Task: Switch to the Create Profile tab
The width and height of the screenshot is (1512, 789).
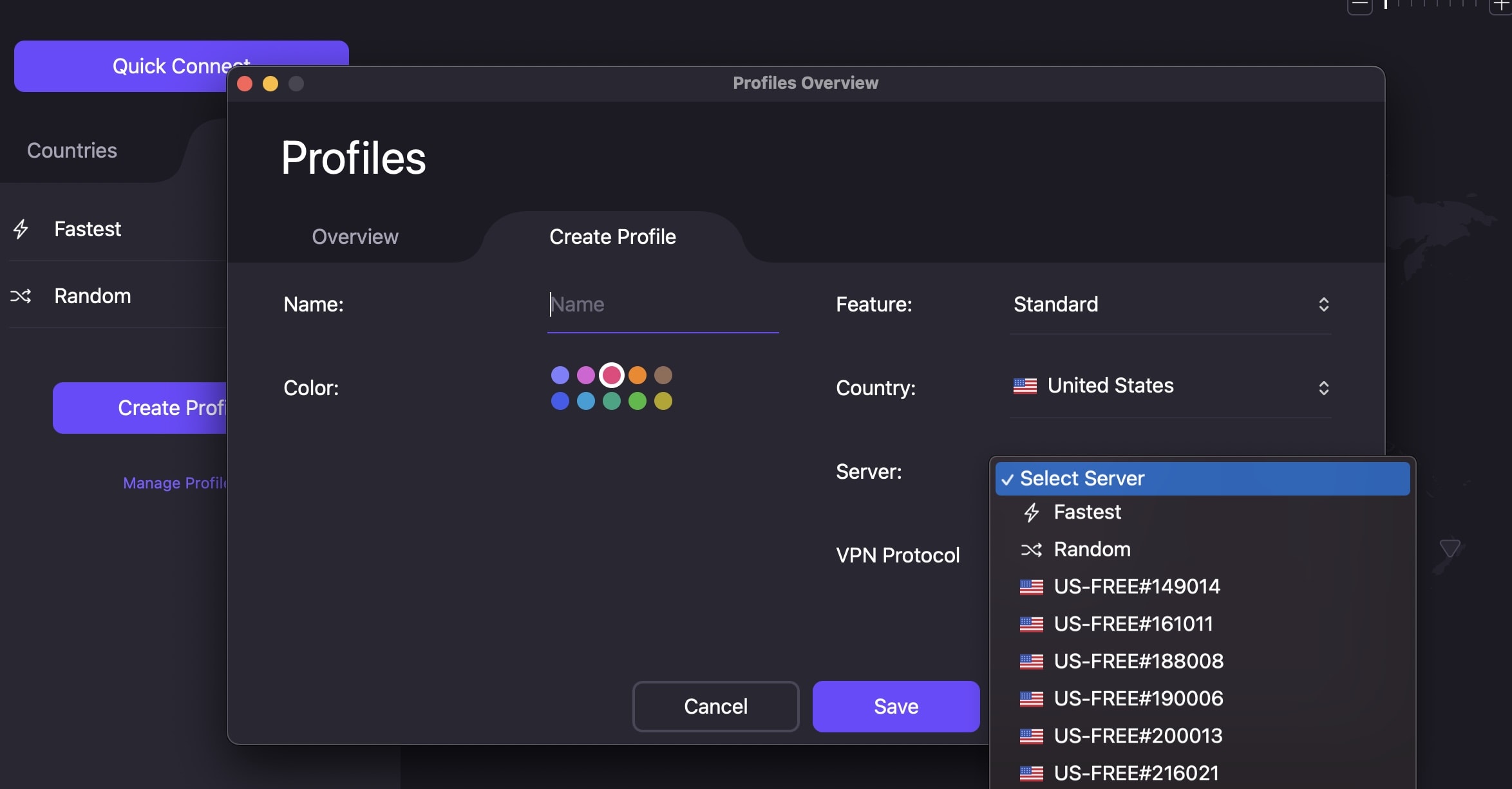Action: tap(612, 237)
